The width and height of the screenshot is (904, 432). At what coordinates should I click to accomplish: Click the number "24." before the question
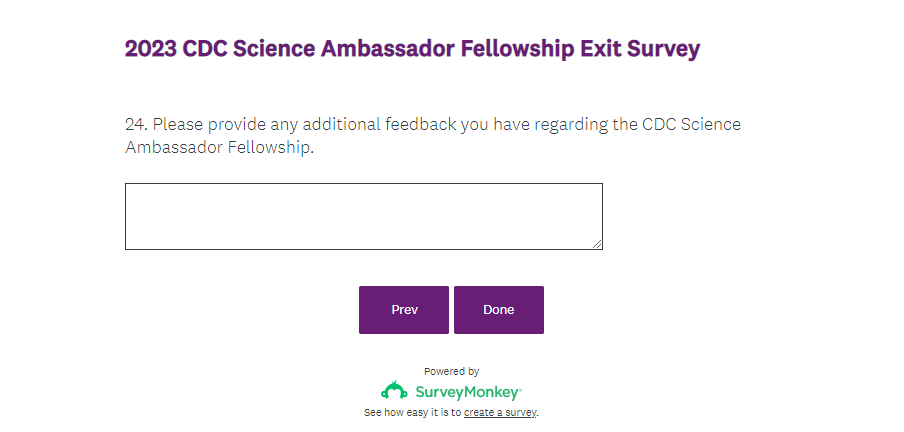(136, 125)
